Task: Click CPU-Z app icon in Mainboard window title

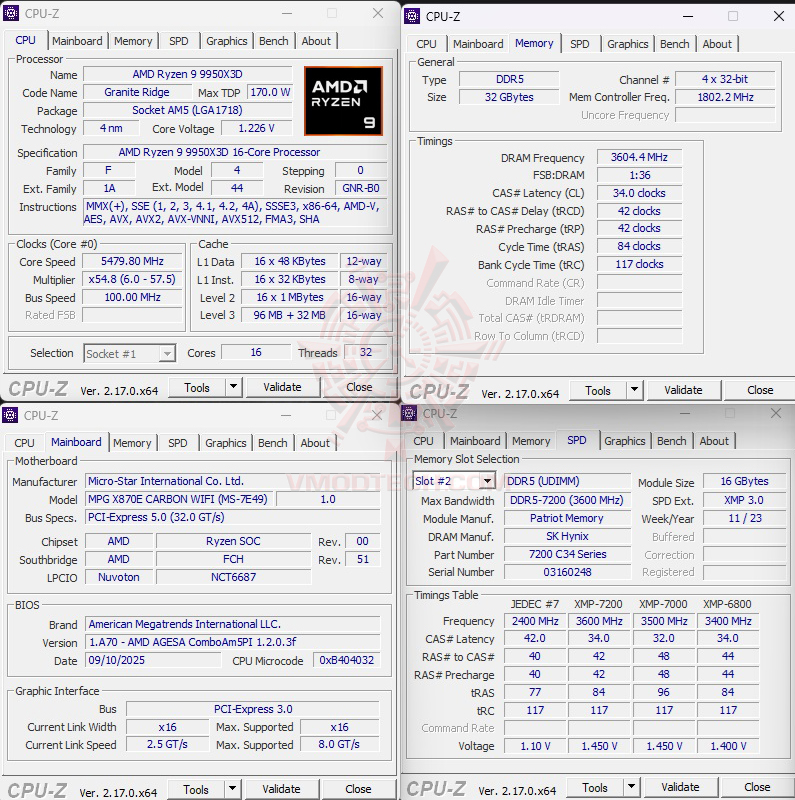Action: tap(10, 415)
